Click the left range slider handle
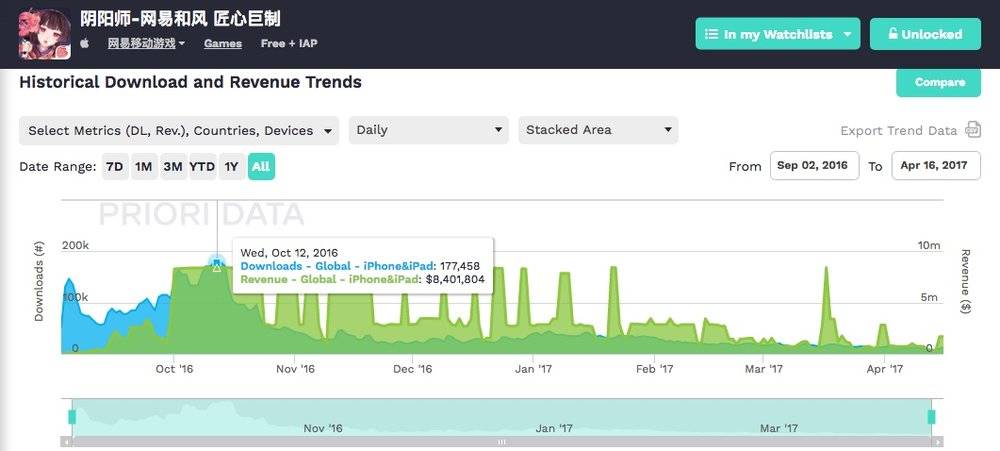 point(72,417)
